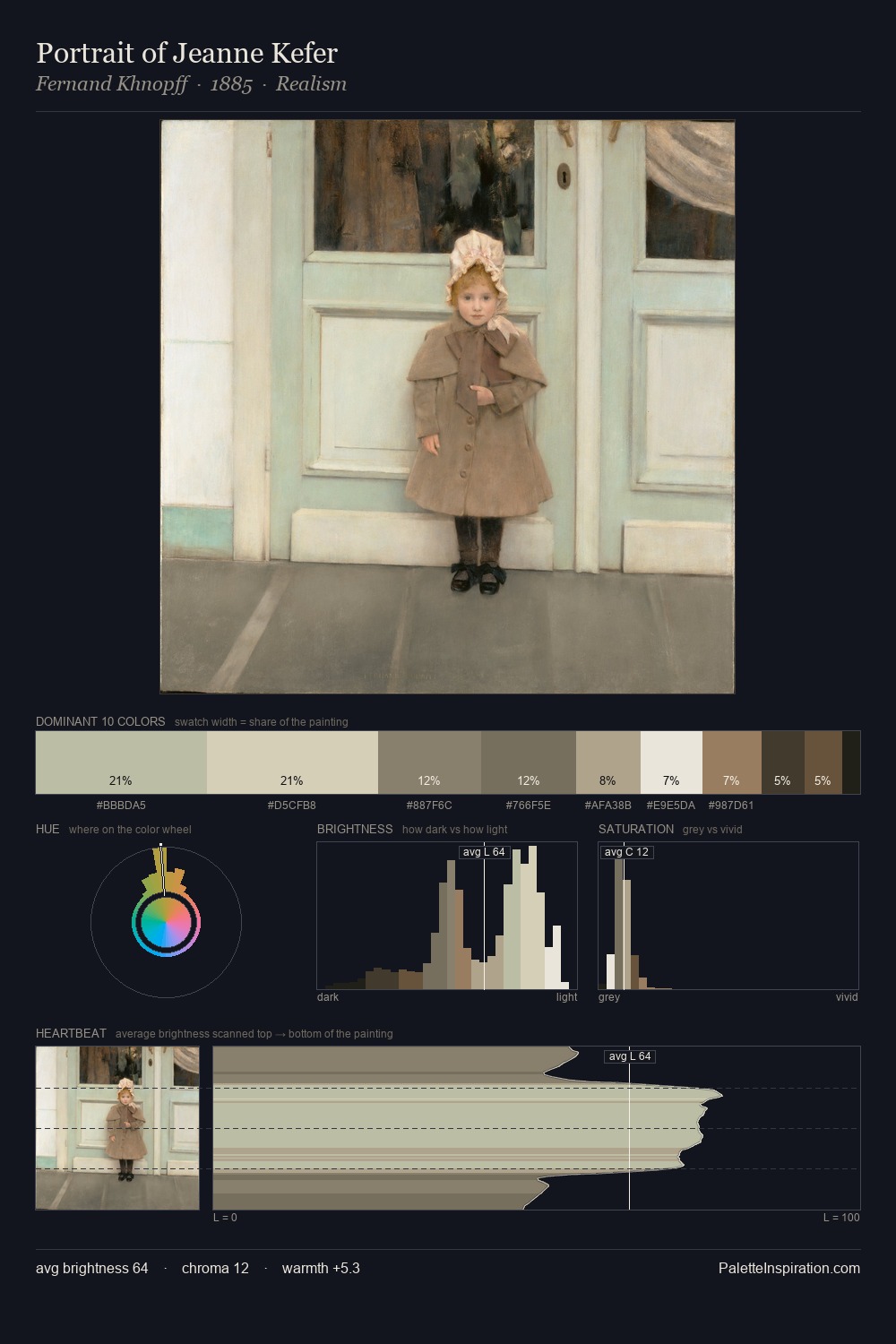896x1344 pixels.
Task: Select the darkest brown 5% swatch
Action: pyautogui.click(x=783, y=762)
